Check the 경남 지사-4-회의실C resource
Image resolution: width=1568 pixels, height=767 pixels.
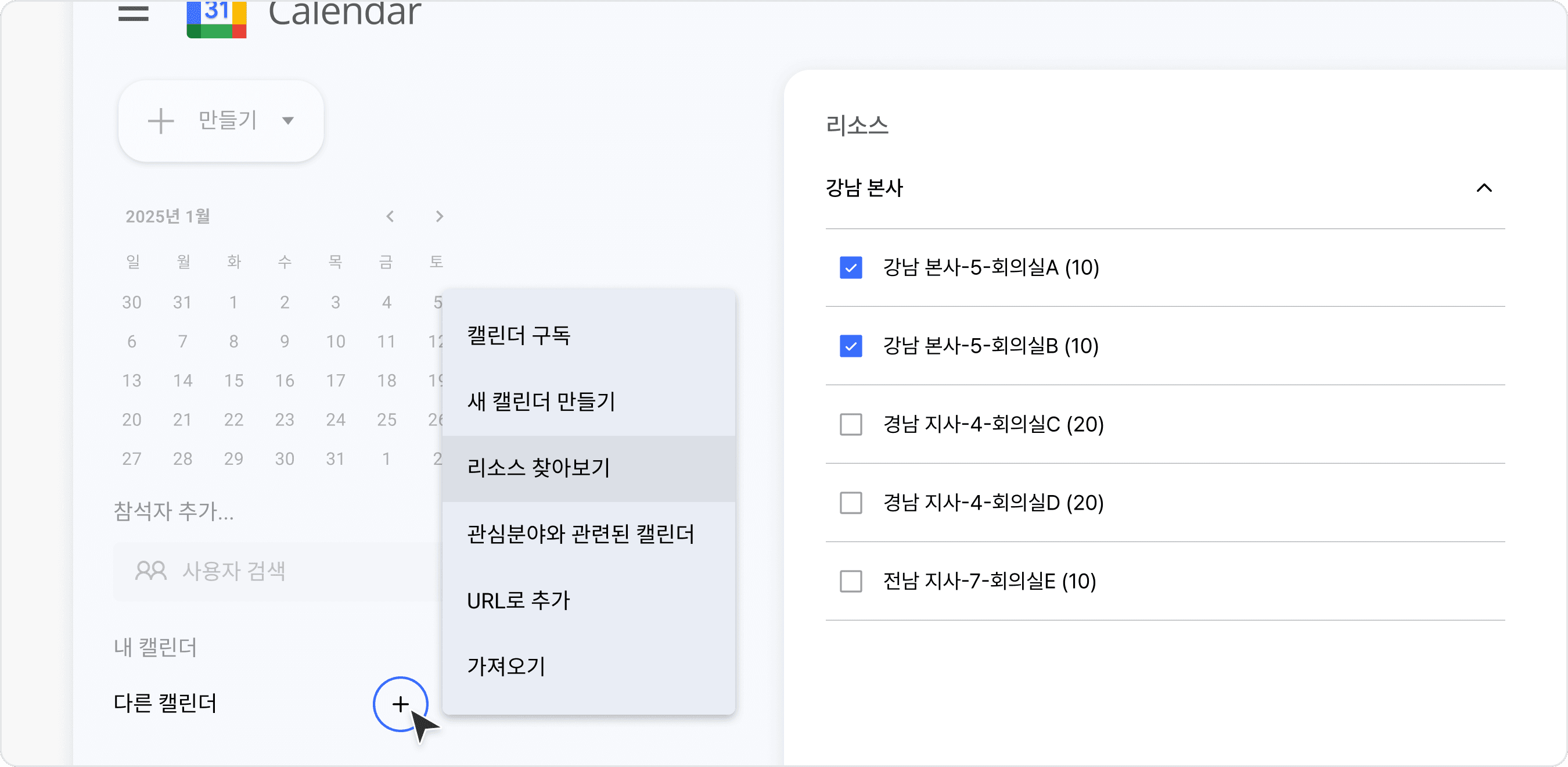850,425
